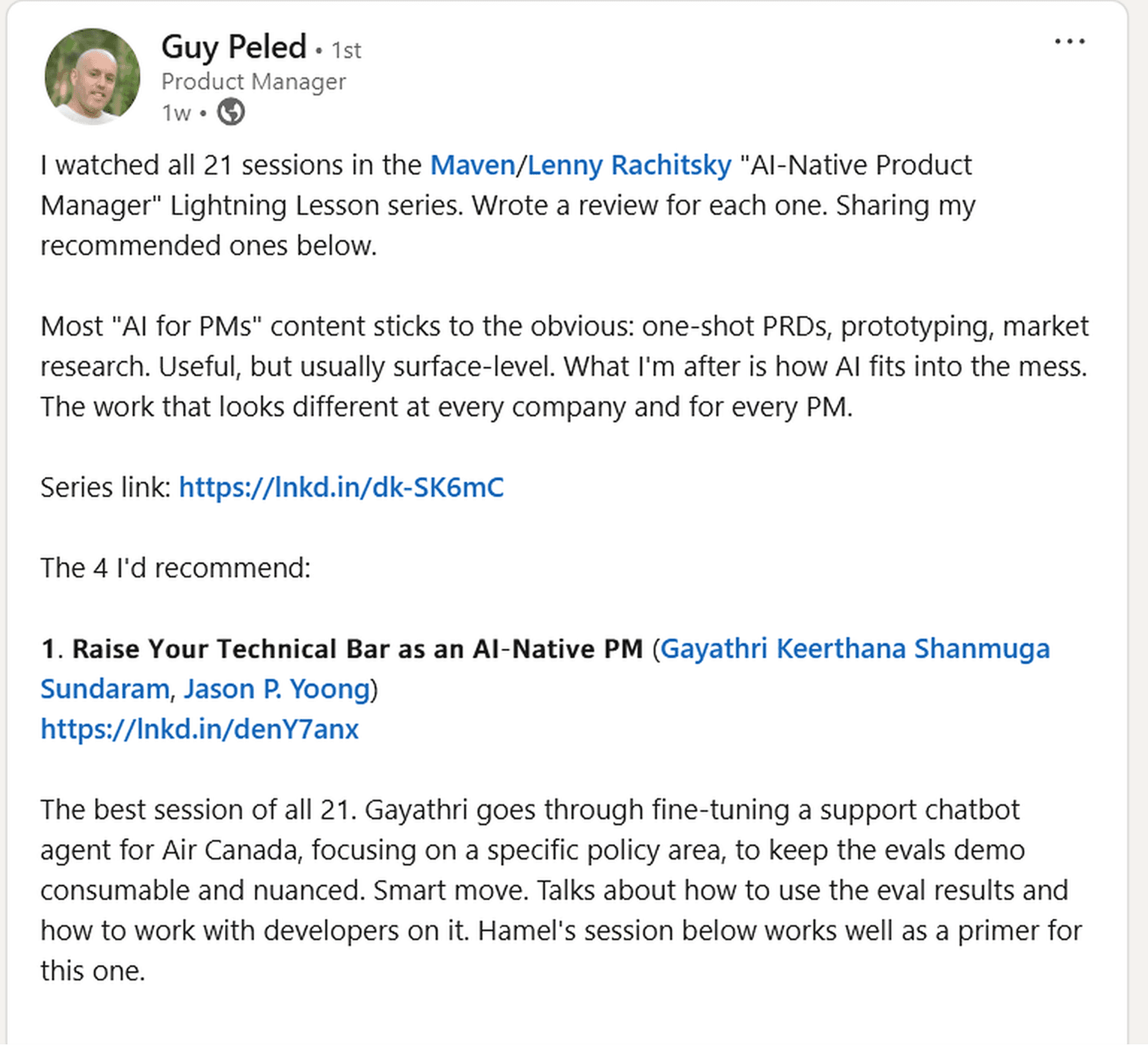Click the bold "Raise Your Technical Bar" heading
Screen dimensions: 1148x1045
pos(357,649)
